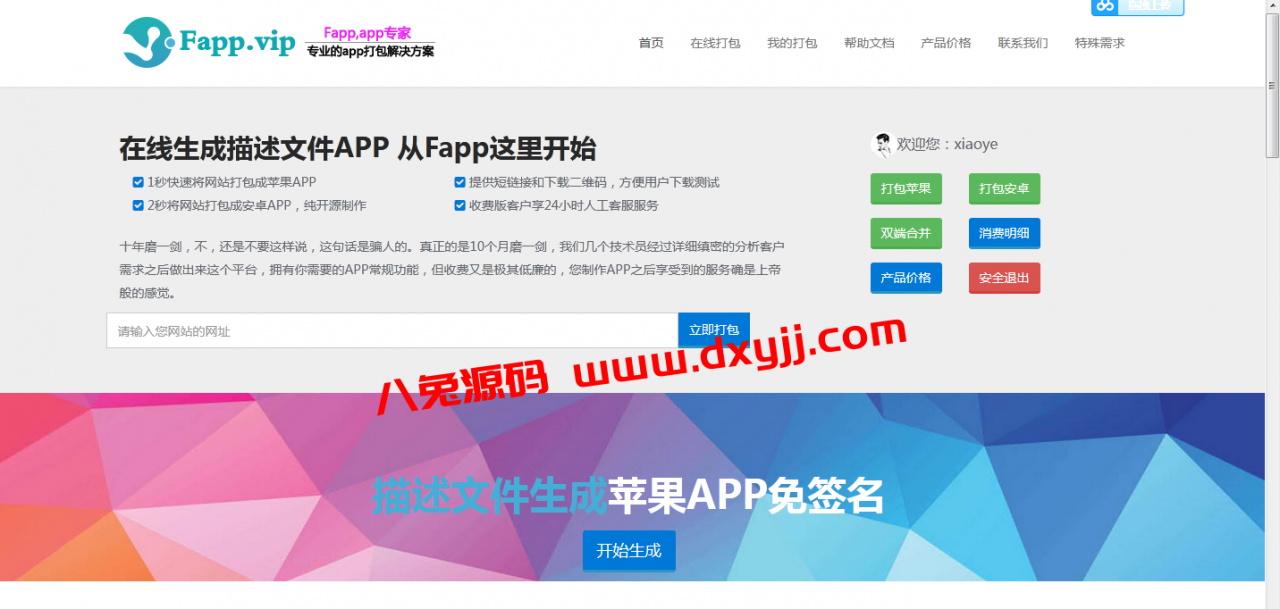Click the 立即打包 submit button
1280x609 pixels.
pyautogui.click(x=714, y=330)
